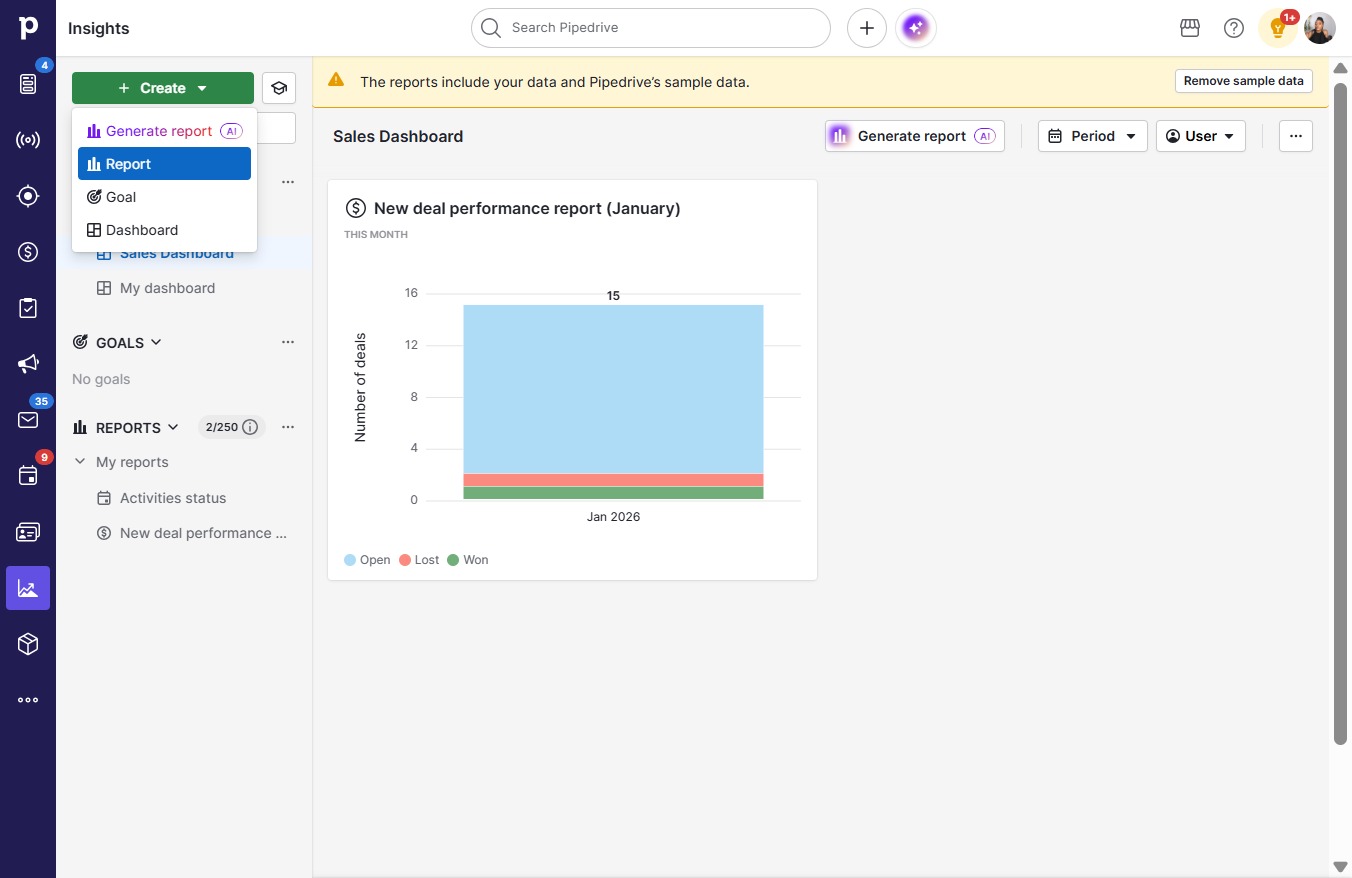Viewport: 1352px width, 878px height.
Task: Click the blue Open segment of the chart bar
Action: click(613, 389)
